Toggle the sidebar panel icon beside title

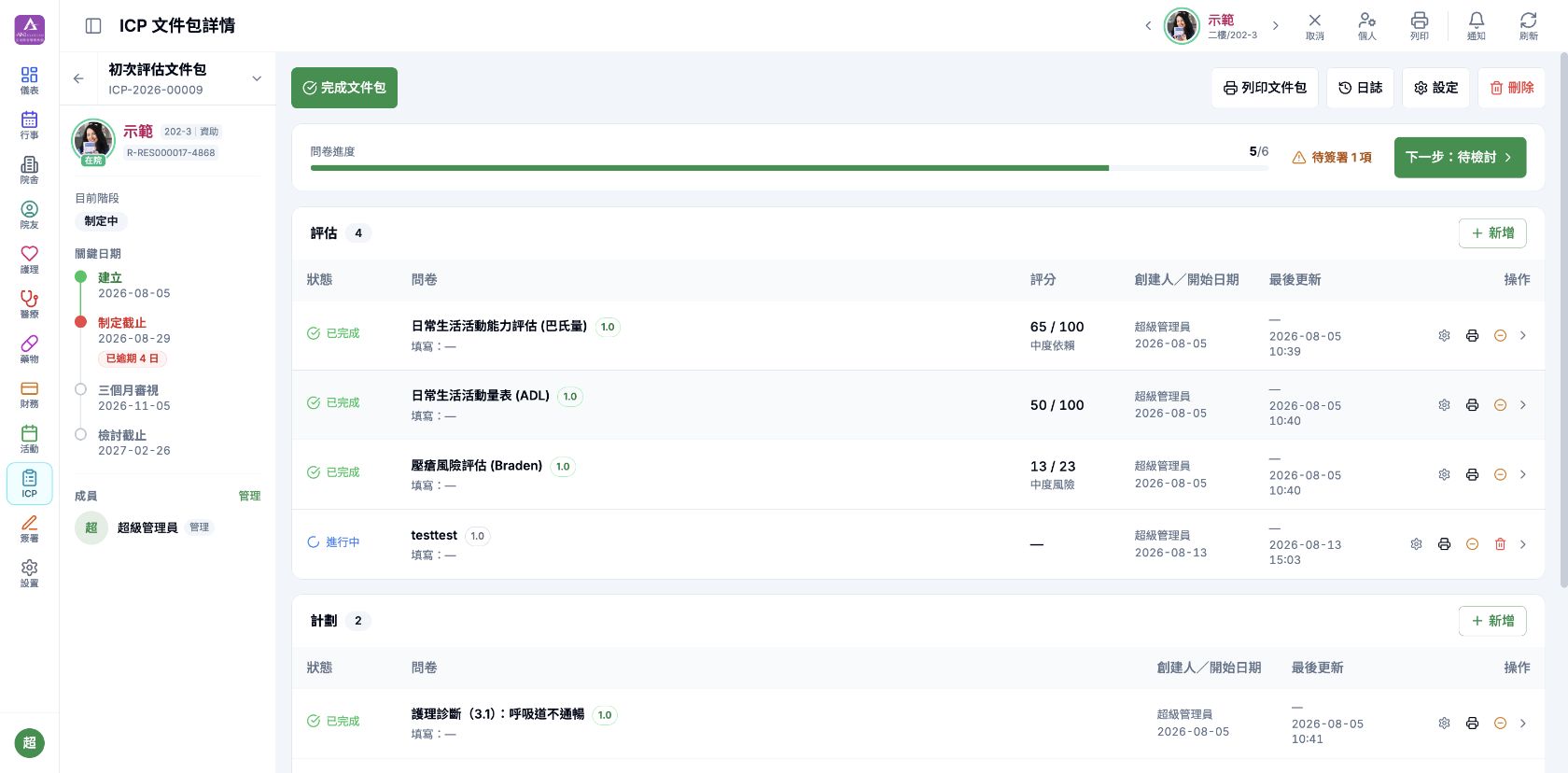click(x=93, y=26)
